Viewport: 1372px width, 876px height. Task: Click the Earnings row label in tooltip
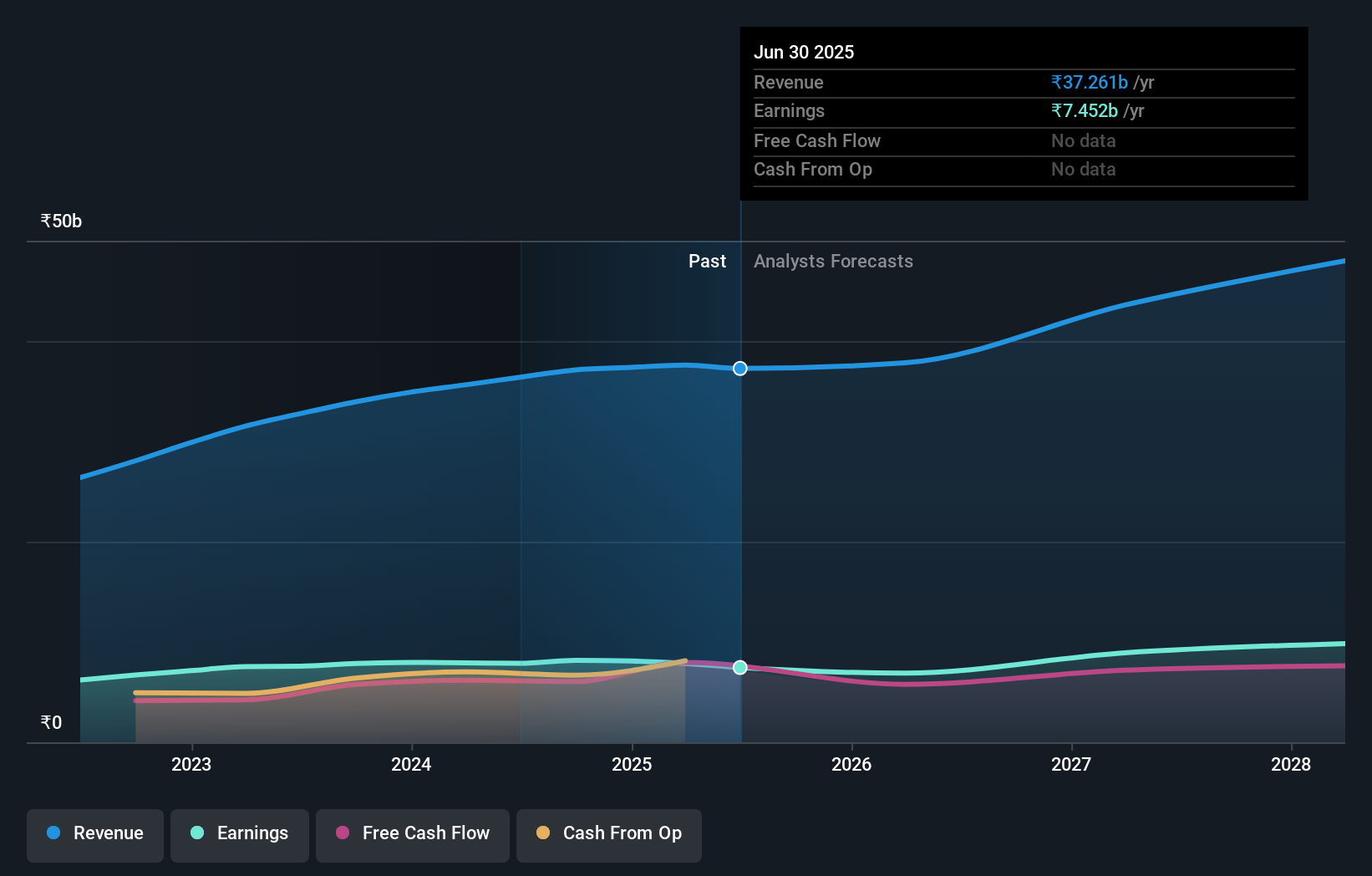tap(789, 110)
